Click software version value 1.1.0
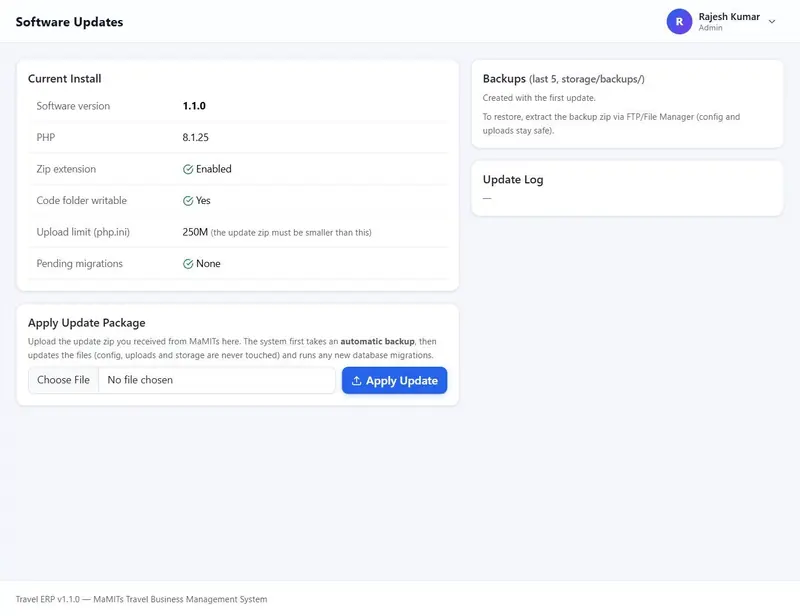 [x=194, y=106]
